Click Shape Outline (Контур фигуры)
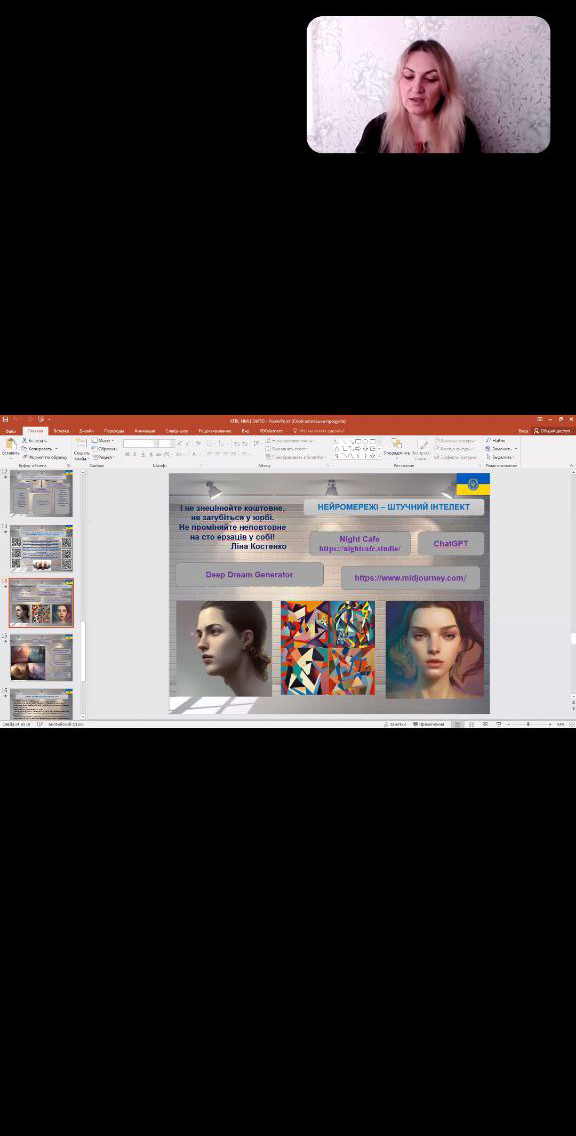The height and width of the screenshot is (1136, 576). (x=455, y=448)
